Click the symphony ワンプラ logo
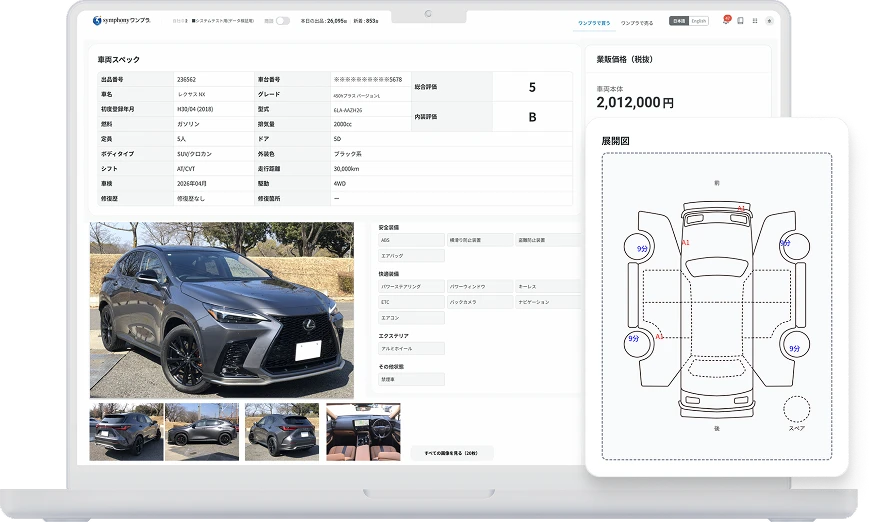882x522 pixels. pos(122,20)
